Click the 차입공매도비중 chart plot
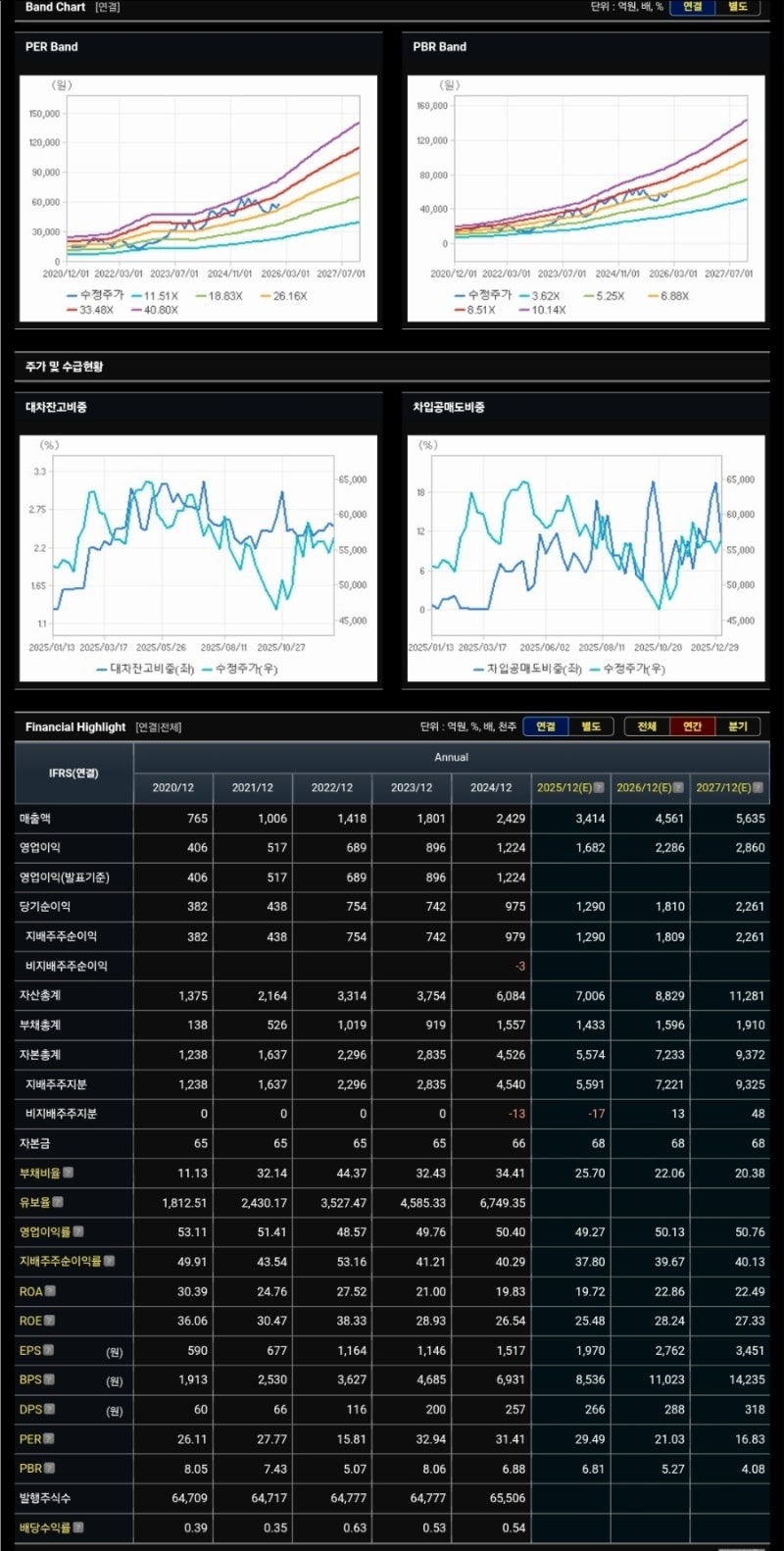Image resolution: width=784 pixels, height=1551 pixels. tap(576, 546)
